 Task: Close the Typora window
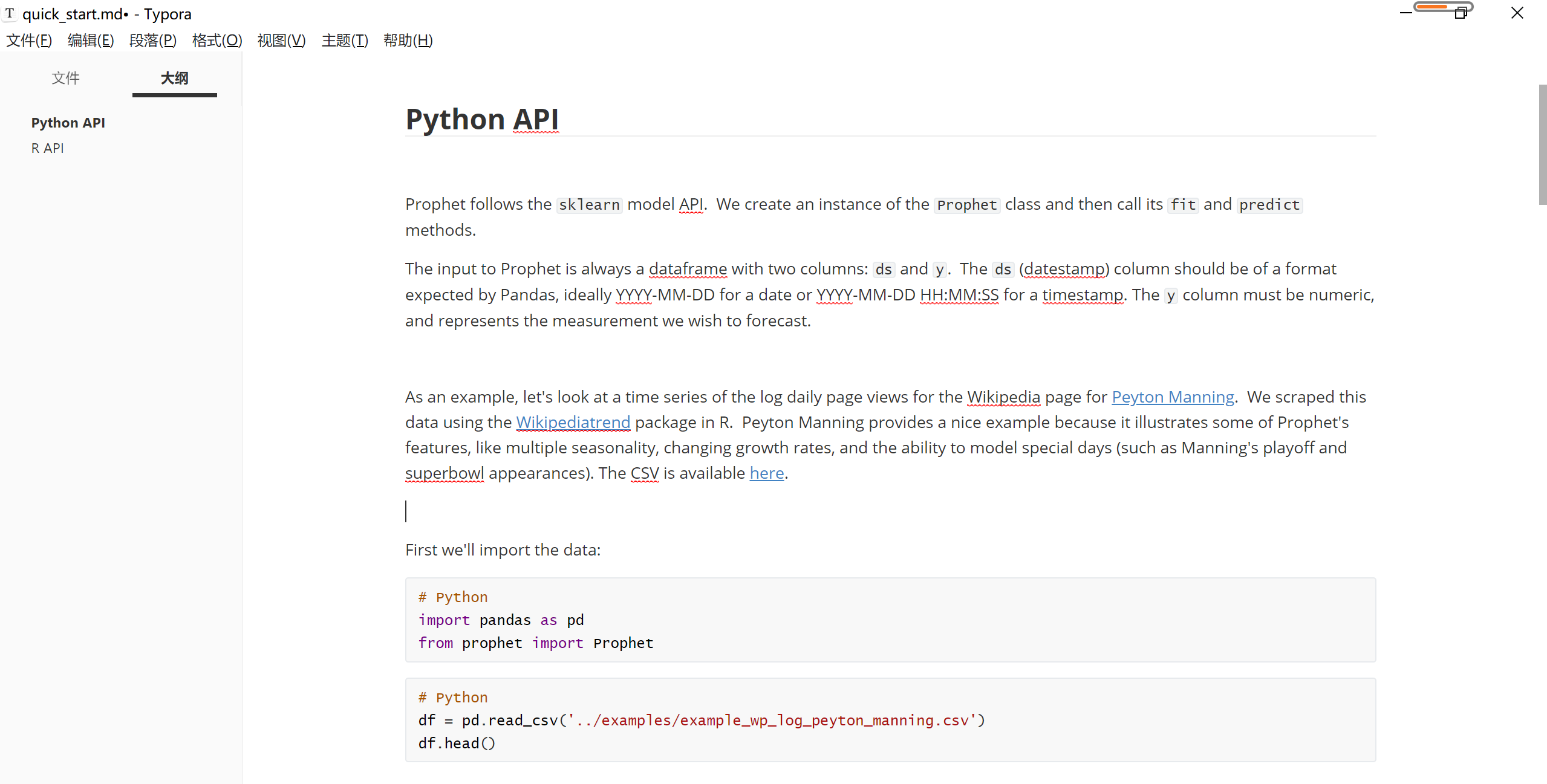(x=1517, y=13)
